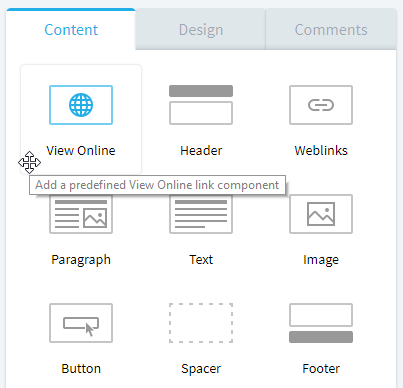Pick the Weblinks chain icon
This screenshot has height=388, width=403.
click(x=321, y=105)
